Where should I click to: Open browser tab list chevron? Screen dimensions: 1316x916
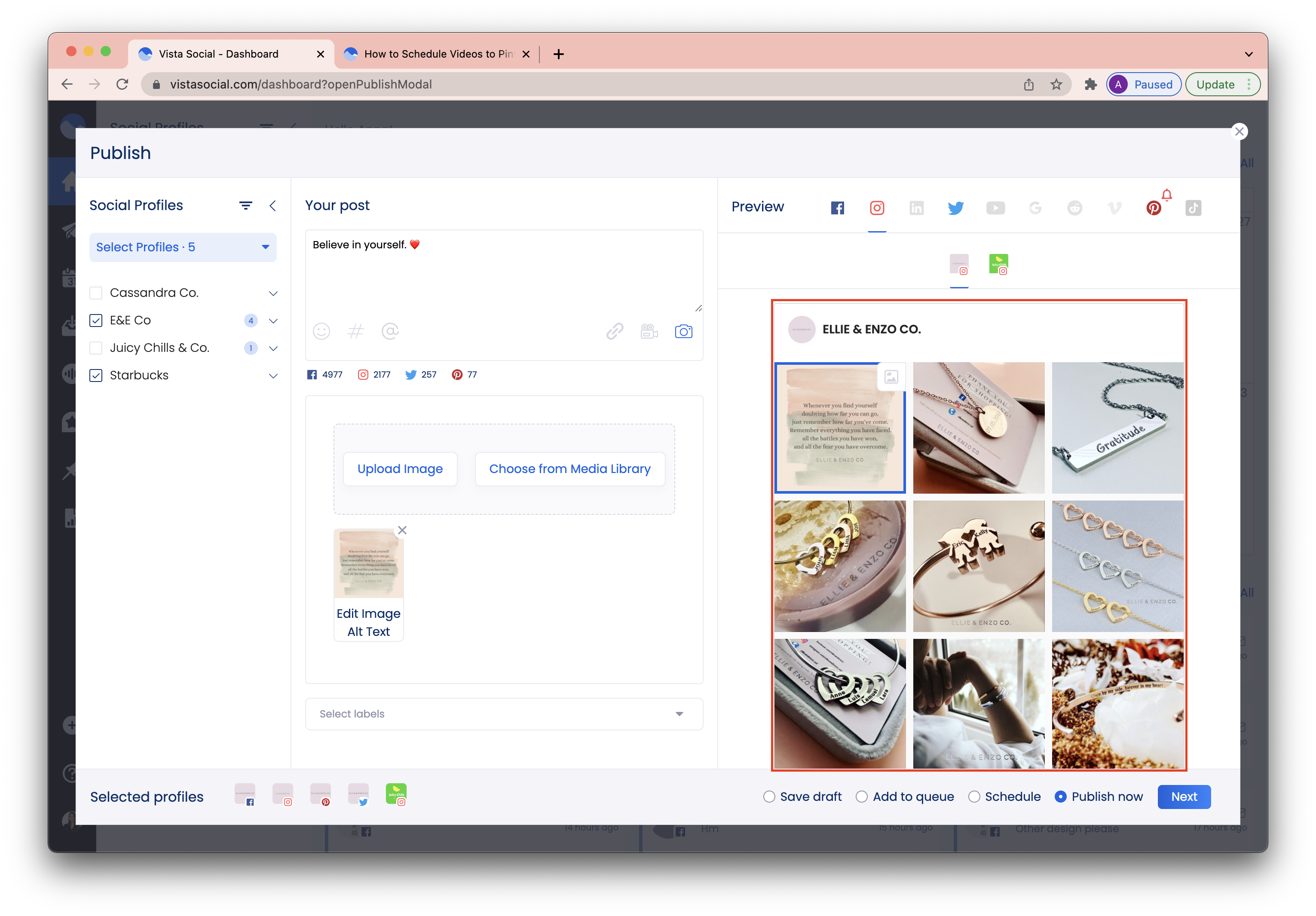coord(1249,55)
